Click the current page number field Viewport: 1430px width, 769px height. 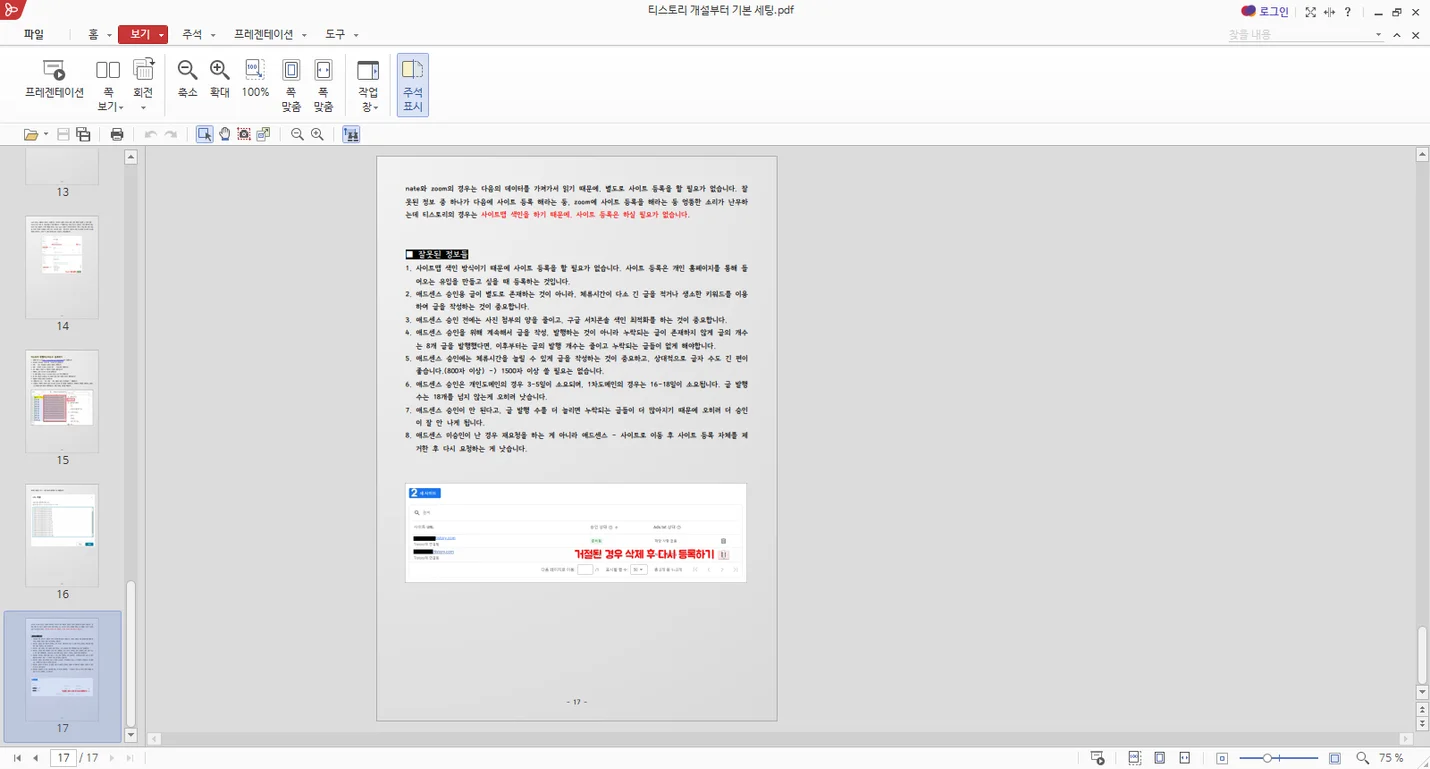pyautogui.click(x=63, y=758)
